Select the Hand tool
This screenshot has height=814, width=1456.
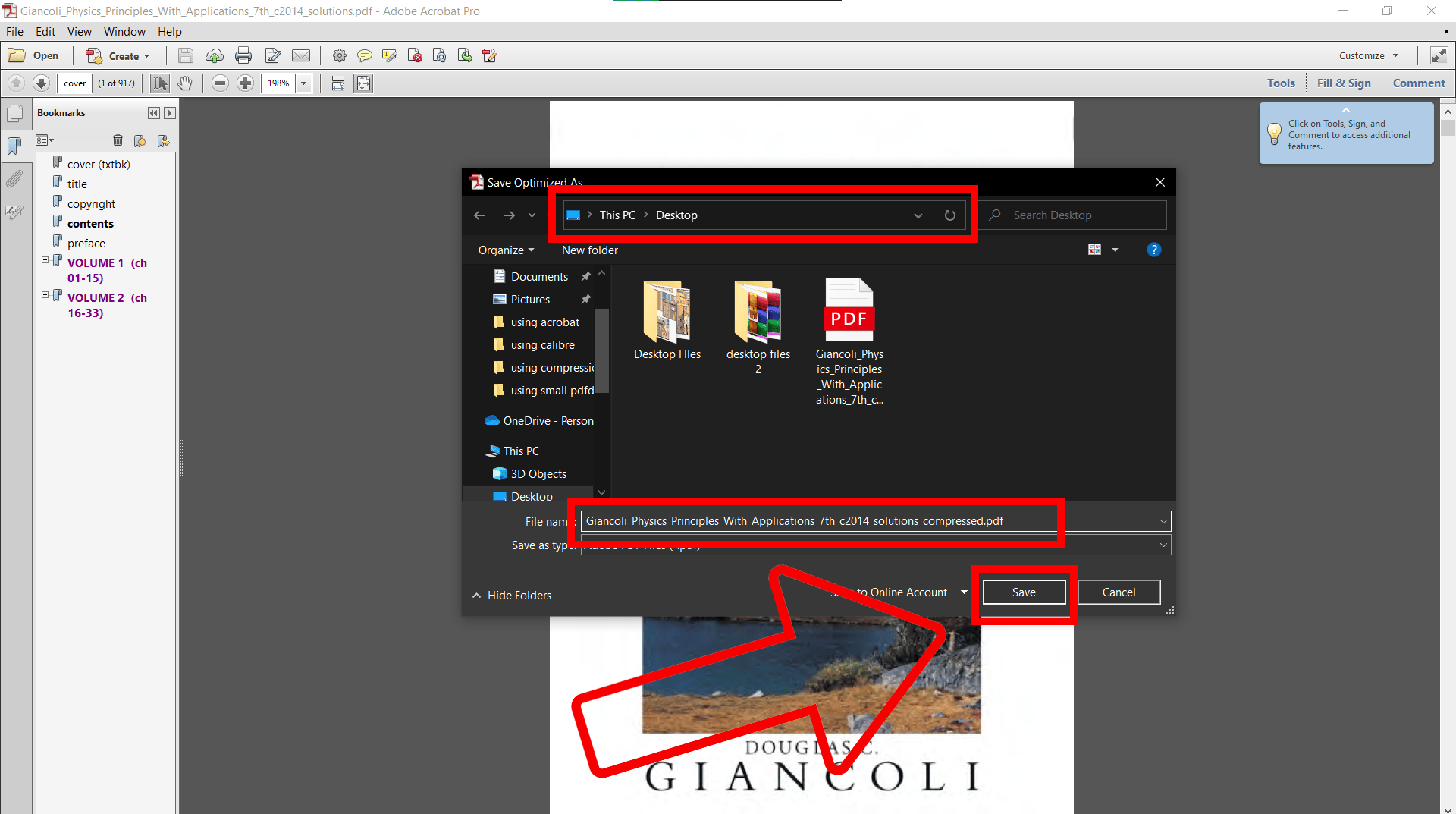coord(185,83)
